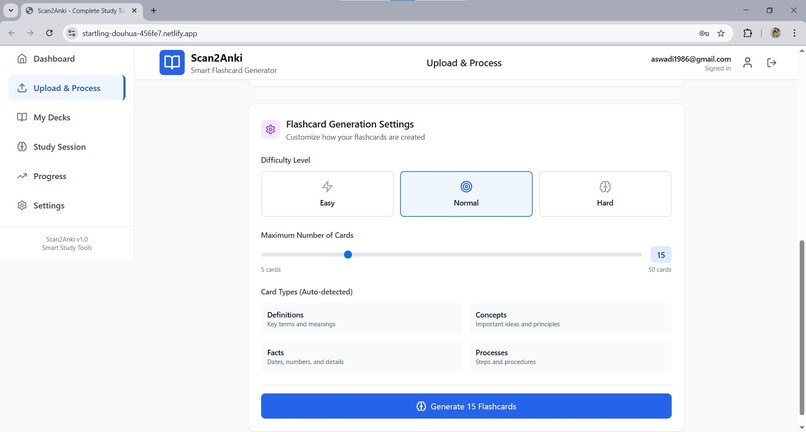Go back in browser history

click(12, 33)
